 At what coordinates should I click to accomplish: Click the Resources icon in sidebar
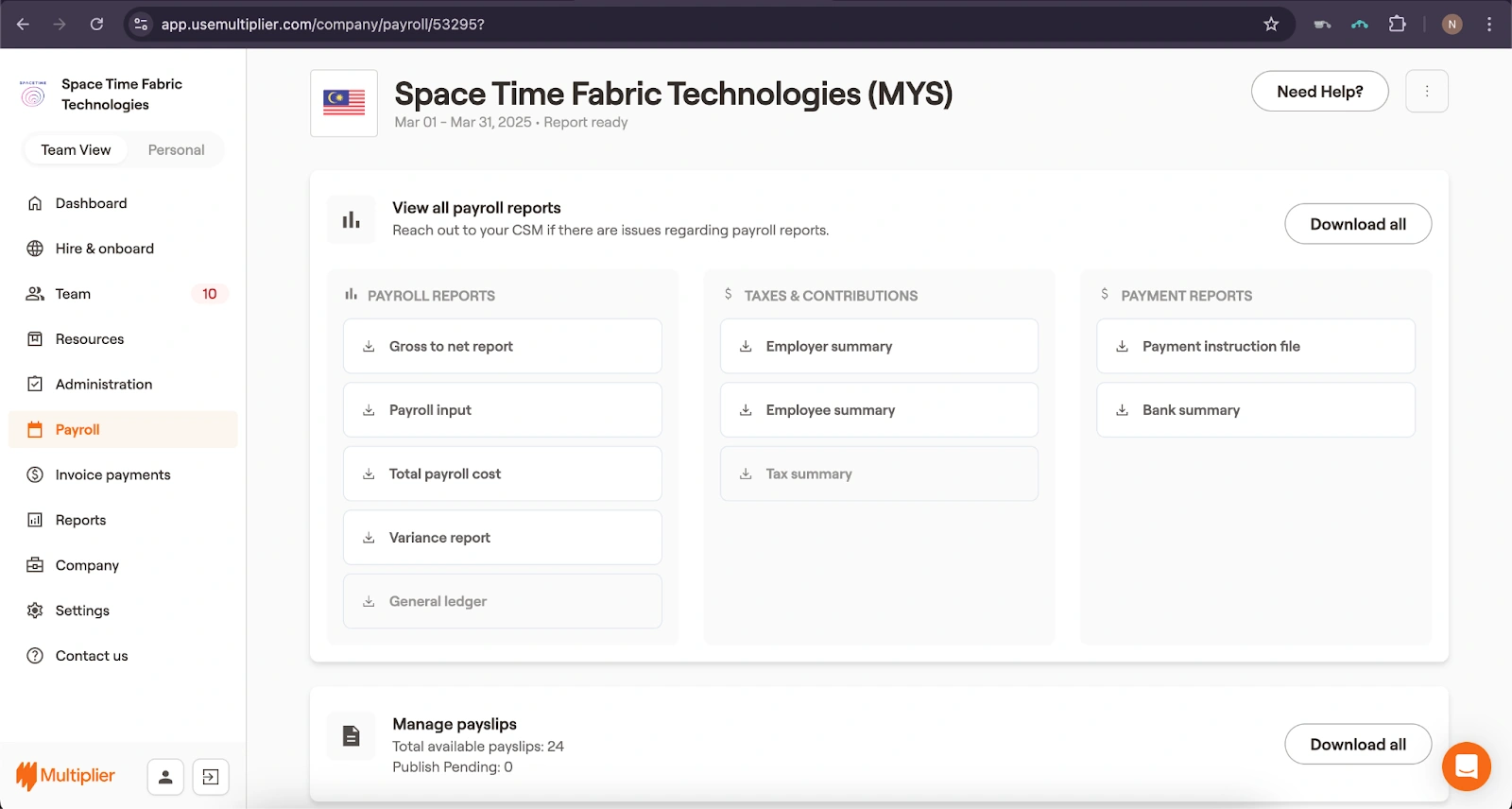coord(35,339)
